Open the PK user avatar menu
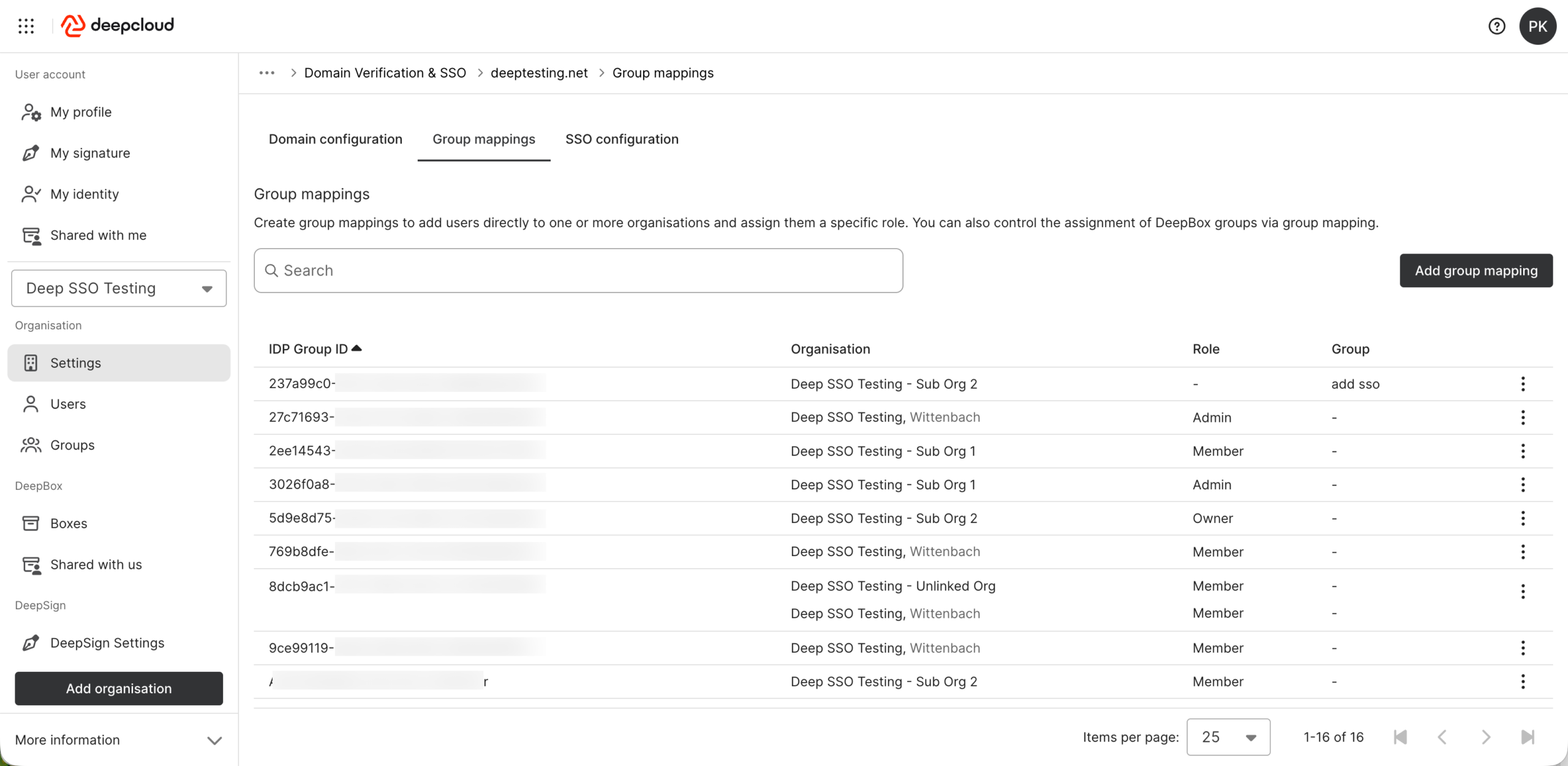This screenshot has width=1568, height=766. click(x=1537, y=26)
